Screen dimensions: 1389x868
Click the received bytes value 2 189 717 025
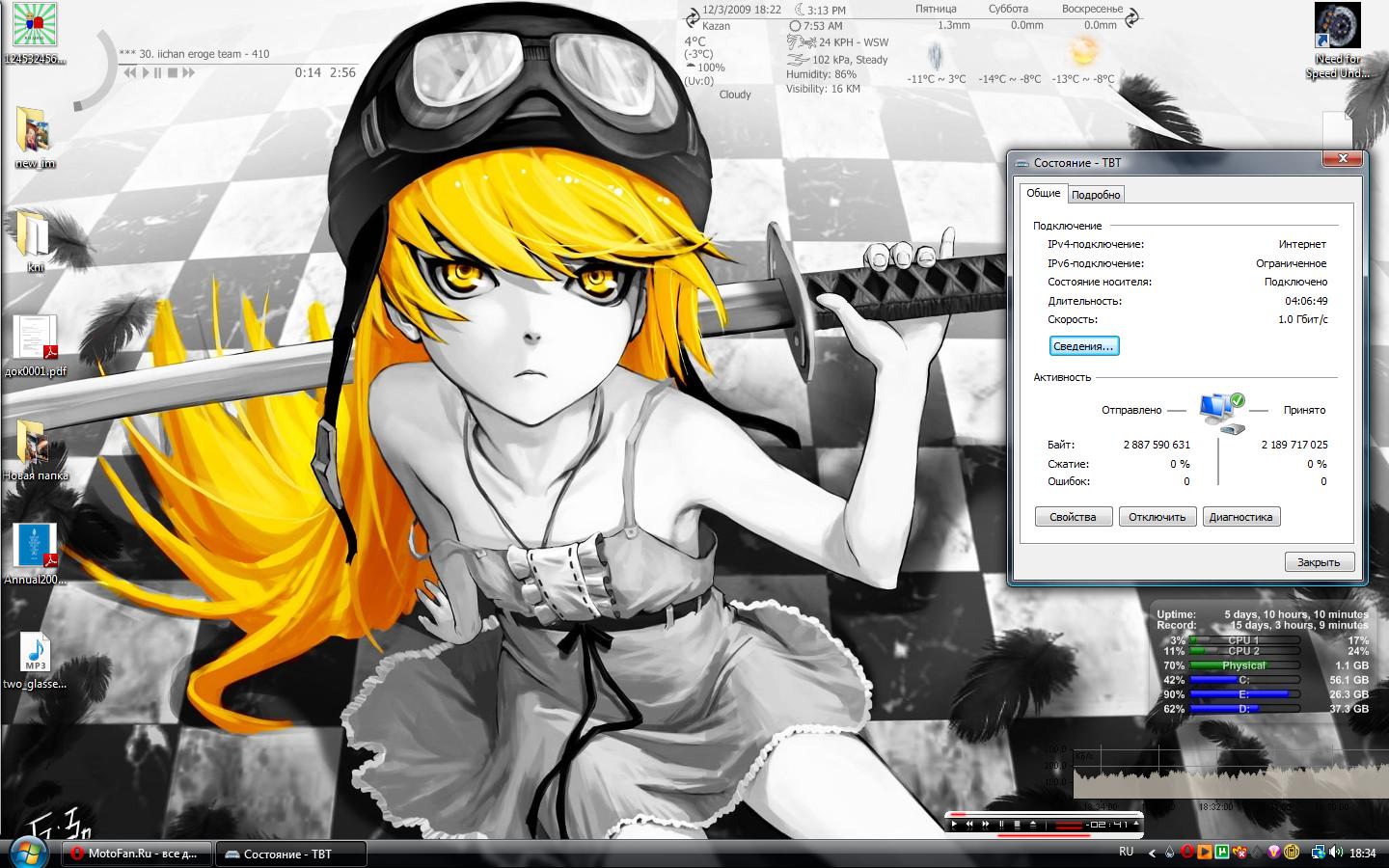tap(1294, 445)
